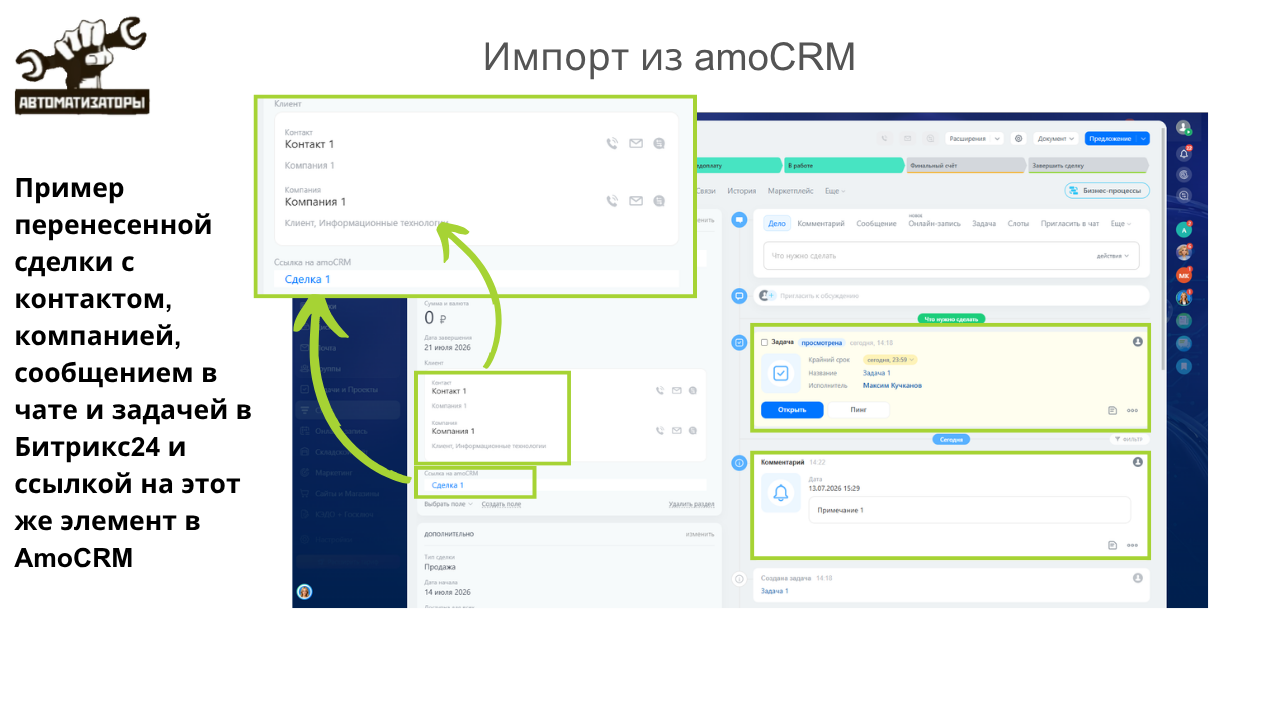
Task: Open the profile avatar atop the right sidebar
Action: coord(1183,127)
